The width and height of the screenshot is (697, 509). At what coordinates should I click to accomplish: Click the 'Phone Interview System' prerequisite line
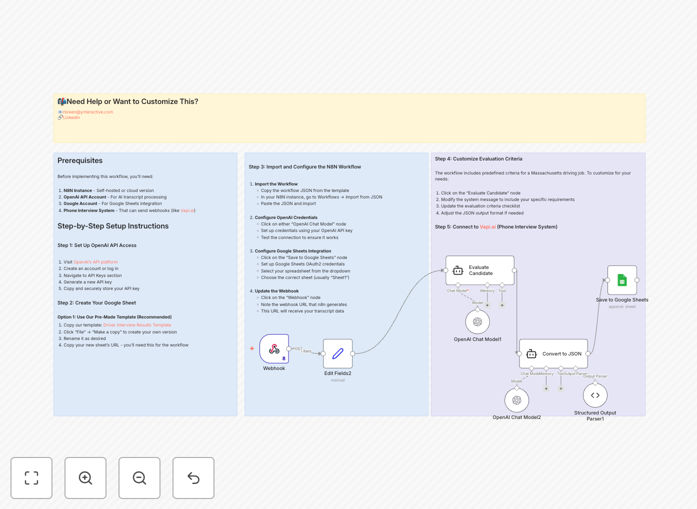129,210
